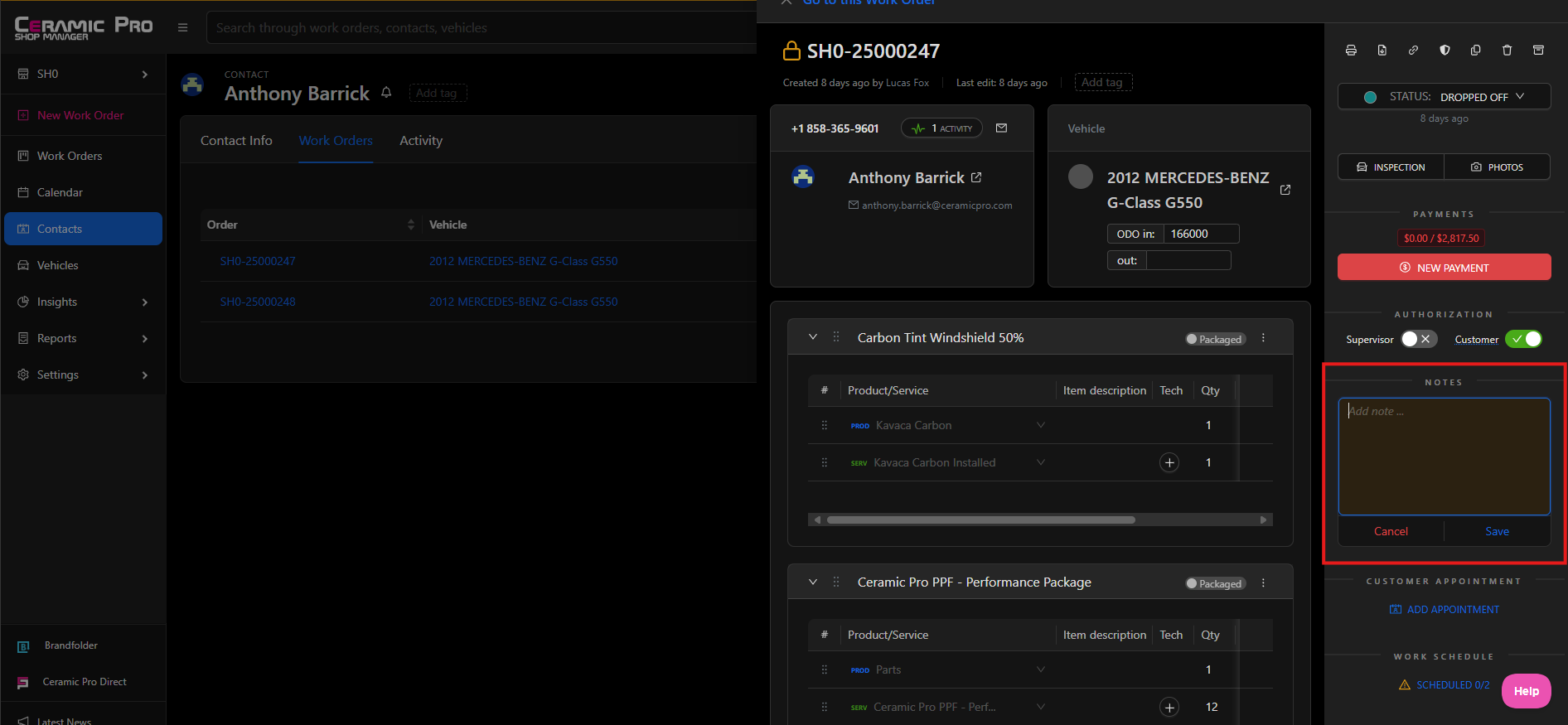1568x725 pixels.
Task: Open three-dot menu for Carbon Tint Windshield
Action: pos(1263,338)
